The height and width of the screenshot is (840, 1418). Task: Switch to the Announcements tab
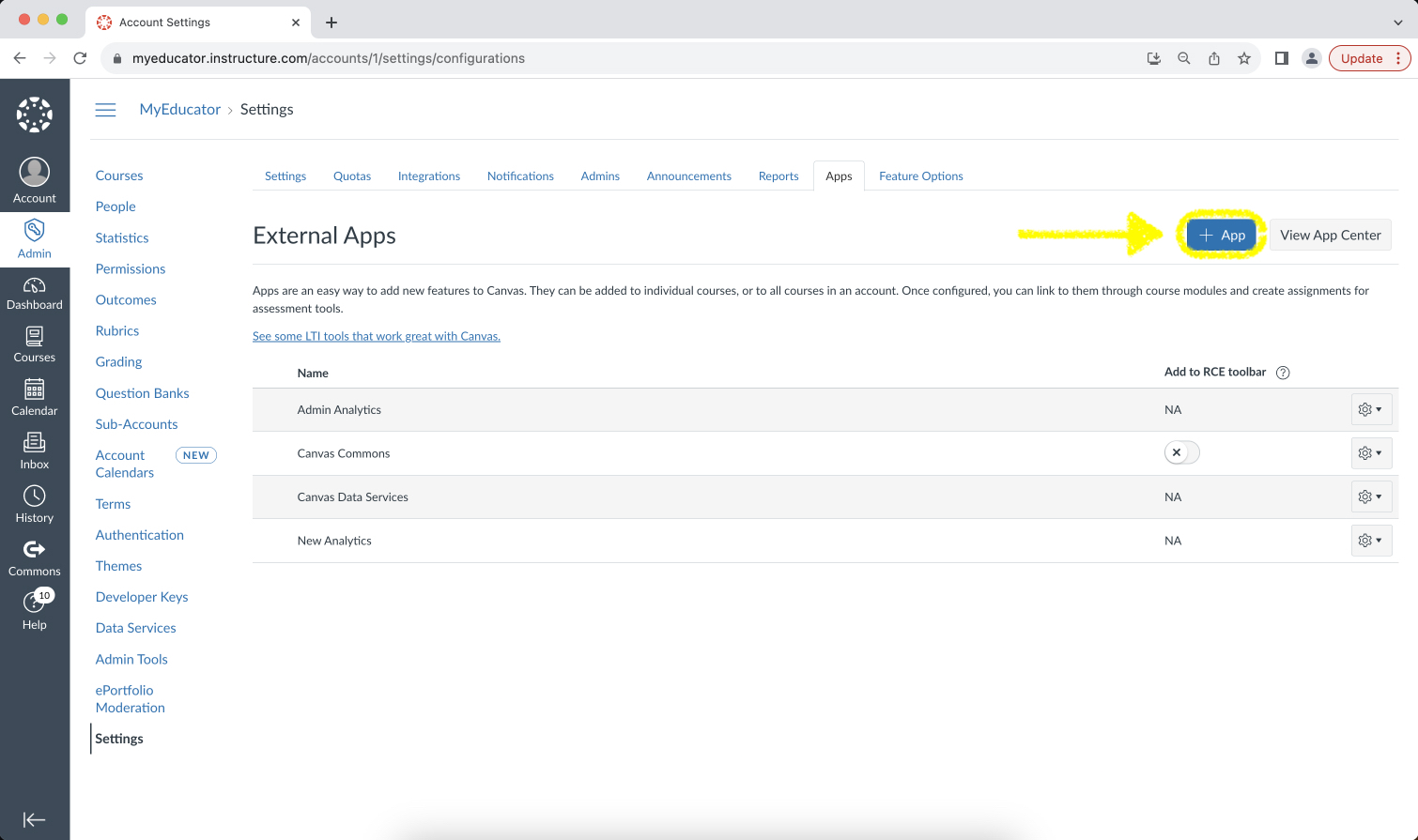tap(689, 176)
